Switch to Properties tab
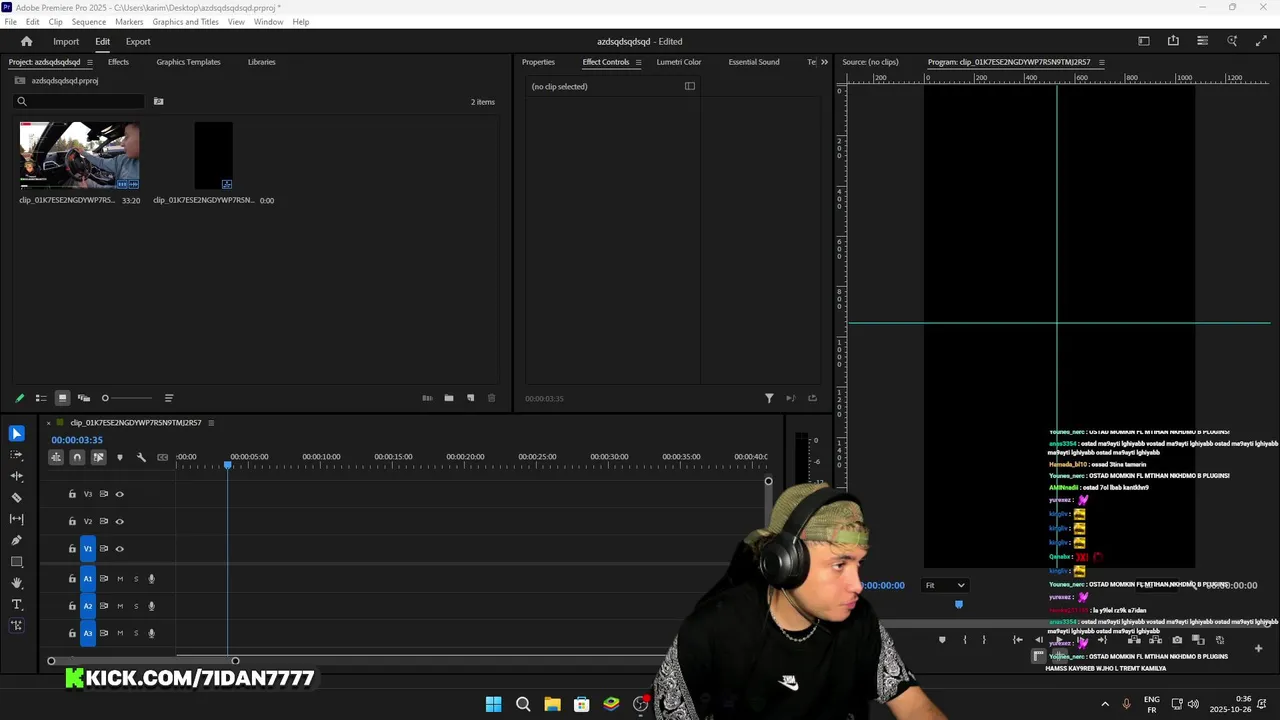Viewport: 1280px width, 720px height. click(x=538, y=62)
